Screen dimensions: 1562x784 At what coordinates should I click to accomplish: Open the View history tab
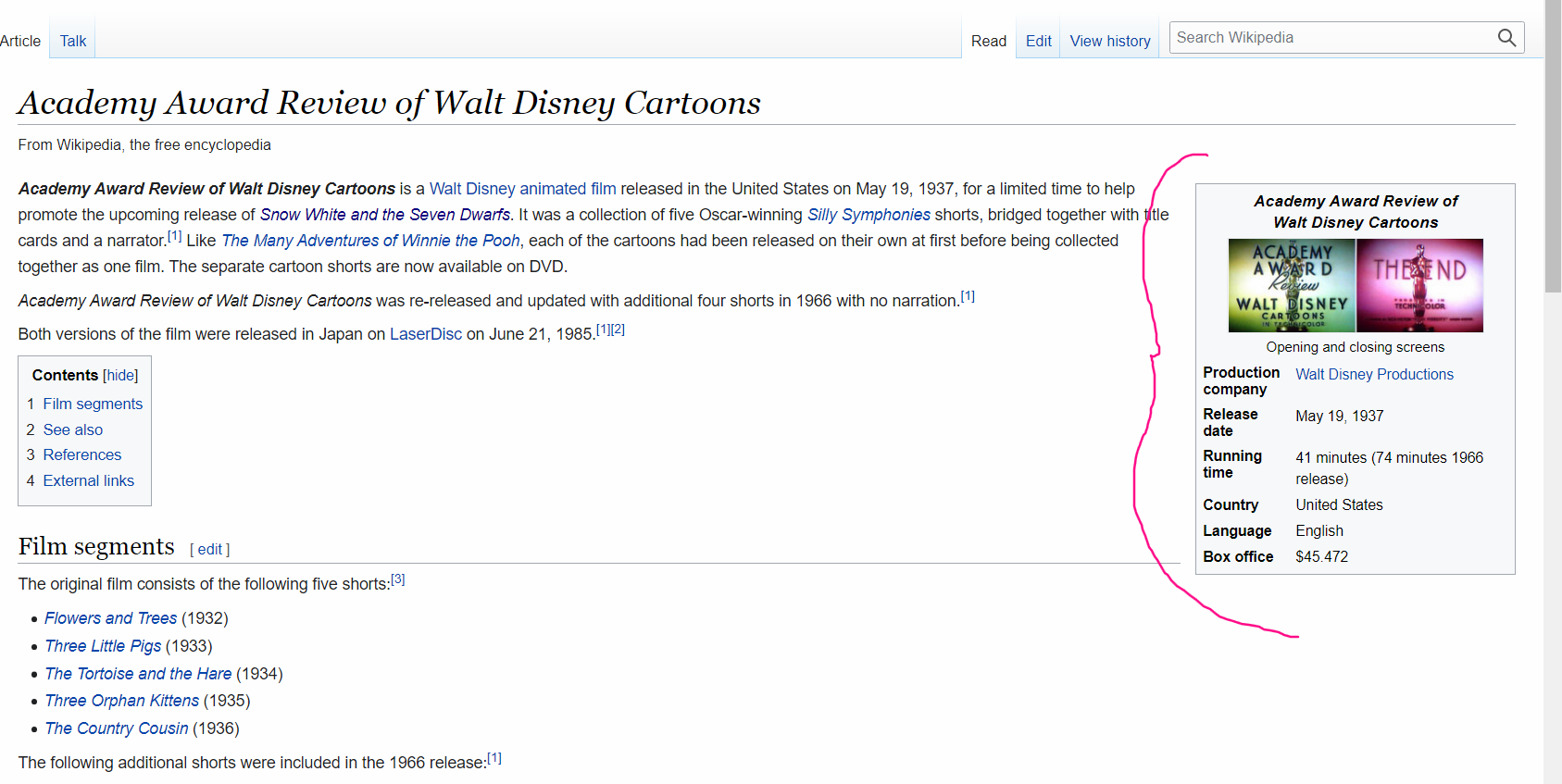[x=1109, y=41]
